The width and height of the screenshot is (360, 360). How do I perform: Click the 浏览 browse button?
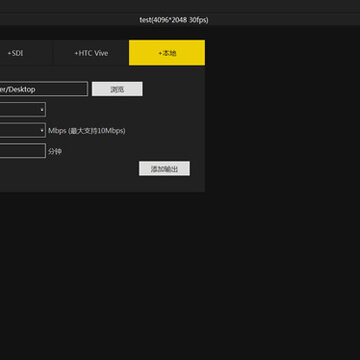point(117,89)
